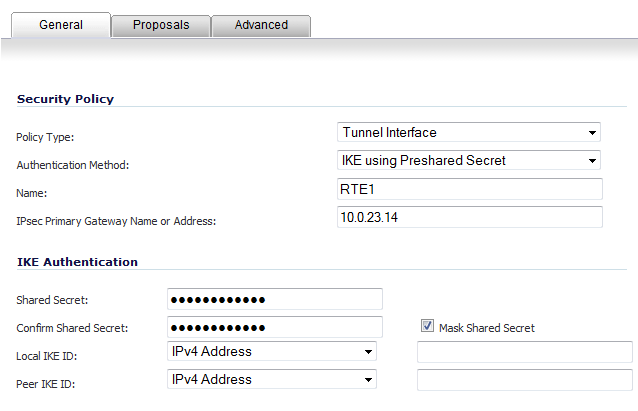The height and width of the screenshot is (411, 638).
Task: Open the Peer IKE ID type dropdown
Action: tap(272, 379)
